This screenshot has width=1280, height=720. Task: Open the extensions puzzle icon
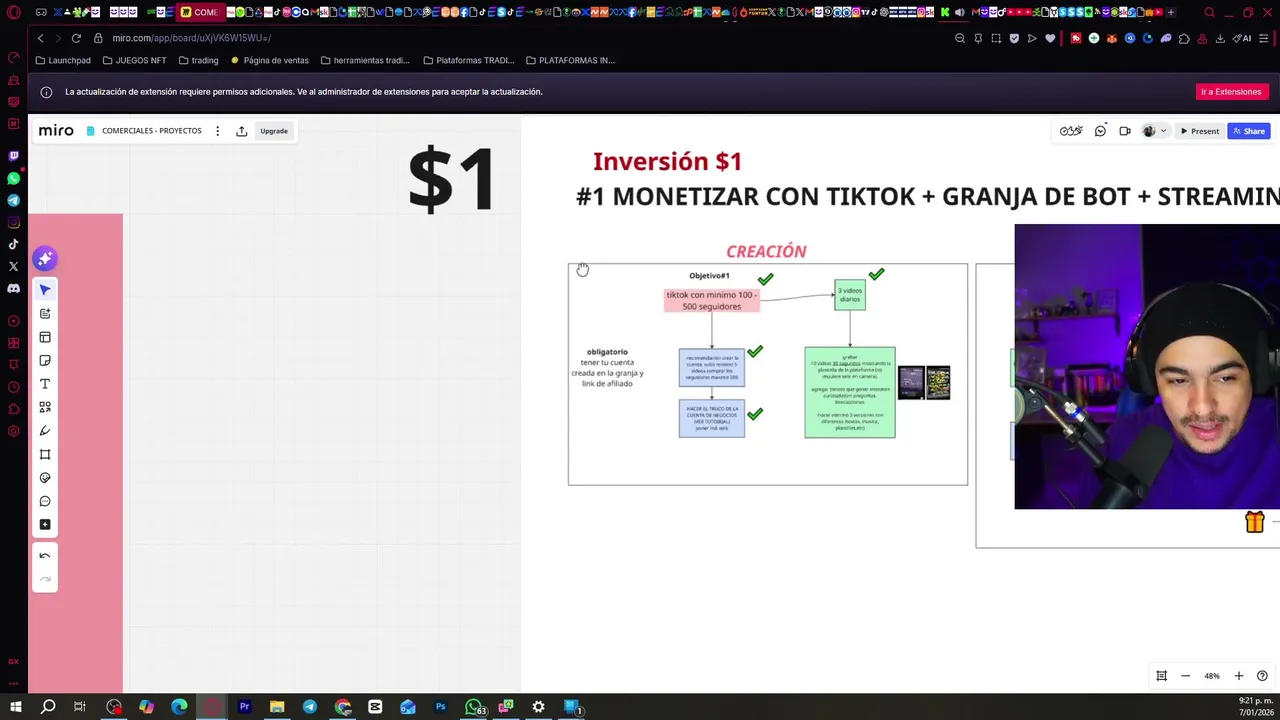coord(1184,38)
